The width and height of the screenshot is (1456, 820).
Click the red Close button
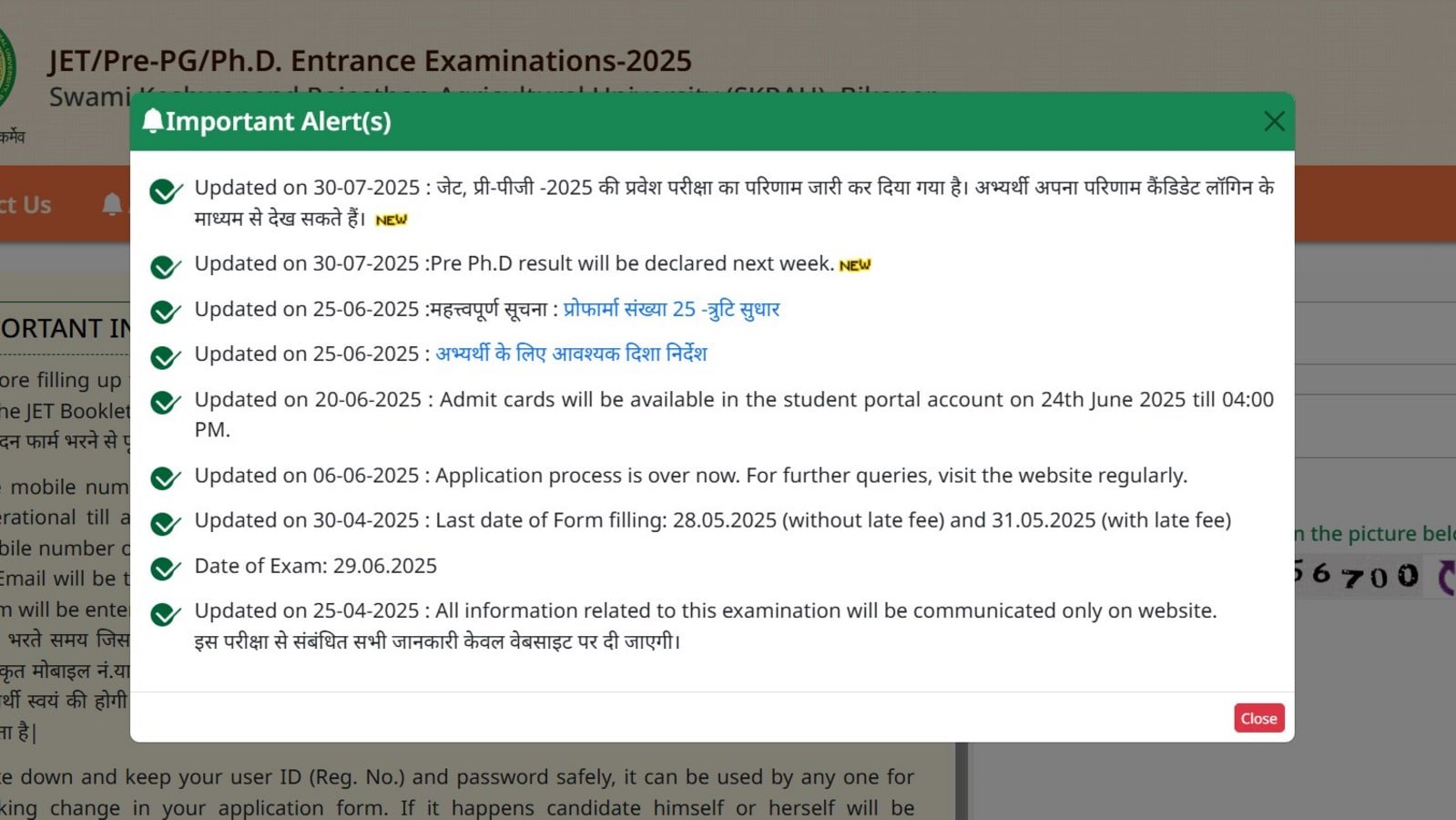1258,718
